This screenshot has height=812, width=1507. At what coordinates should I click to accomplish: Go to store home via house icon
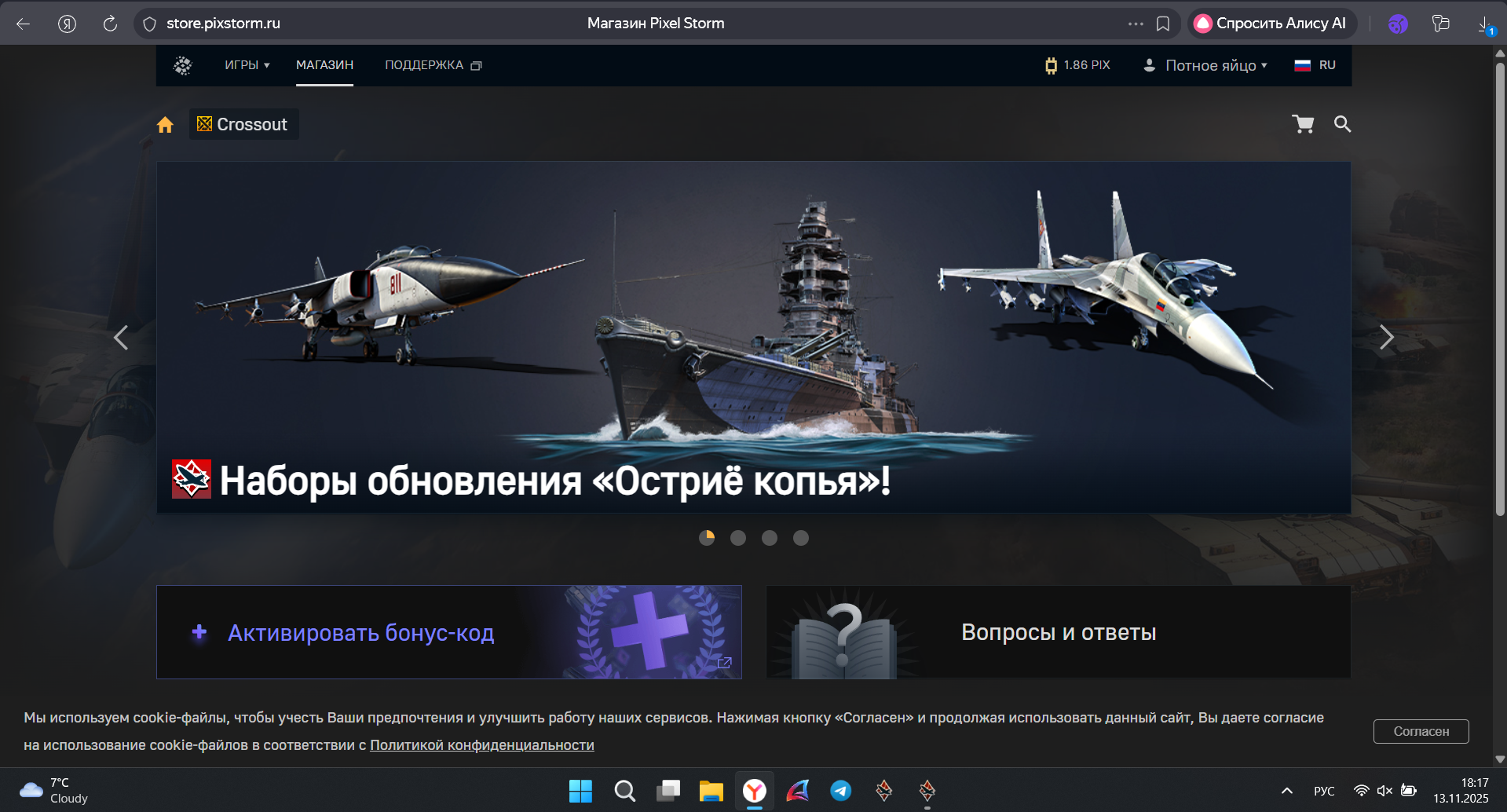coord(165,125)
